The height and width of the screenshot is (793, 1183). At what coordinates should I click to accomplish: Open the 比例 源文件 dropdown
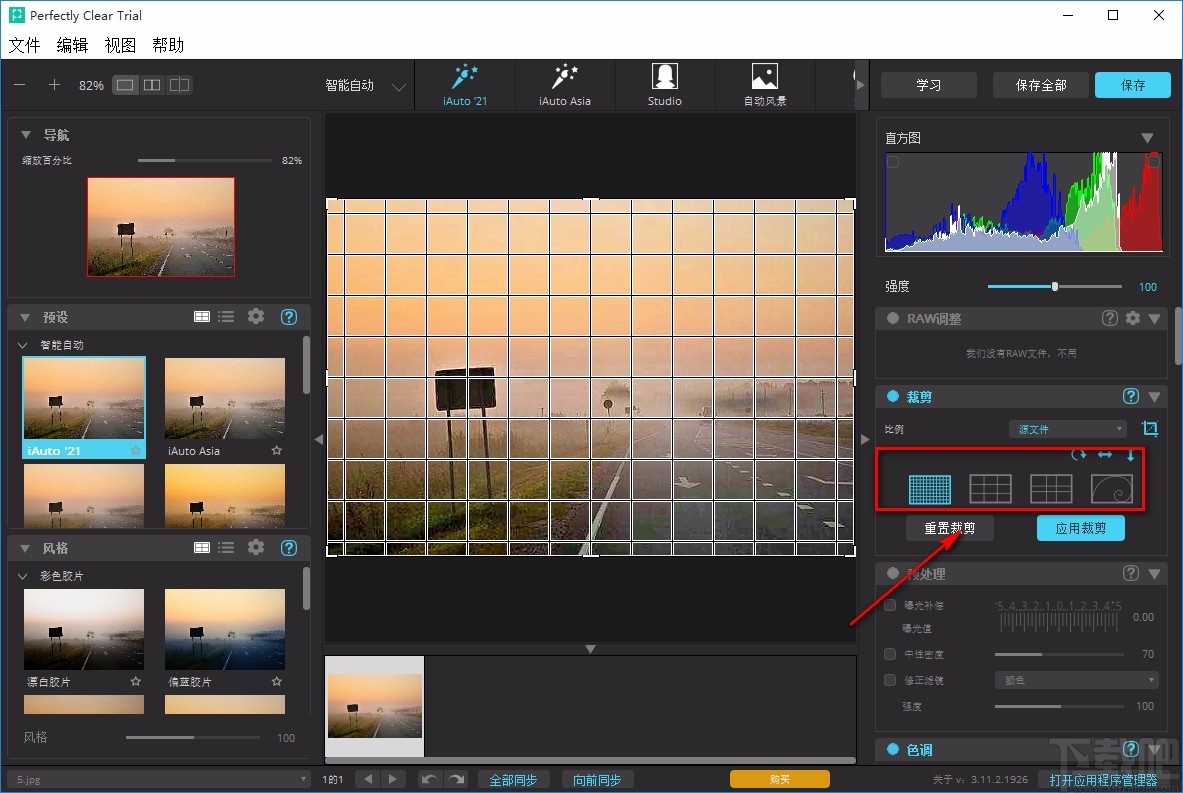coord(1068,429)
